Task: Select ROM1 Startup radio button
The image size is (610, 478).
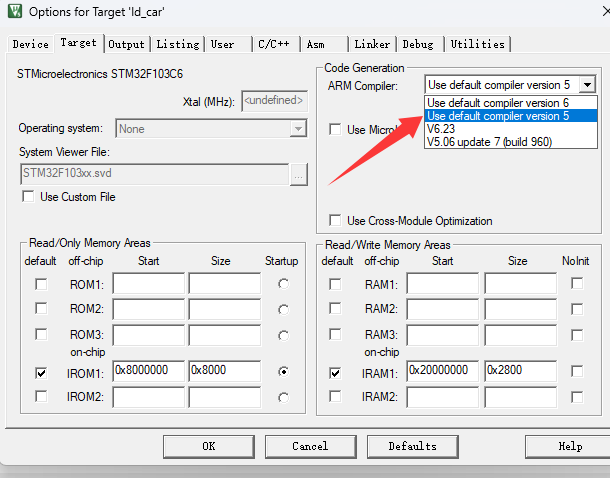Action: pos(284,284)
